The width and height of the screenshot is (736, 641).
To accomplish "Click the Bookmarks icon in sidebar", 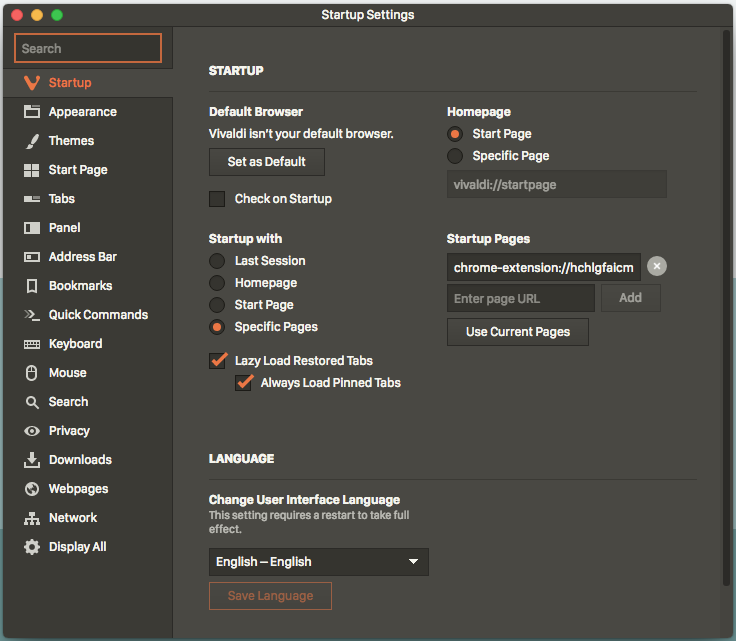I will point(32,286).
